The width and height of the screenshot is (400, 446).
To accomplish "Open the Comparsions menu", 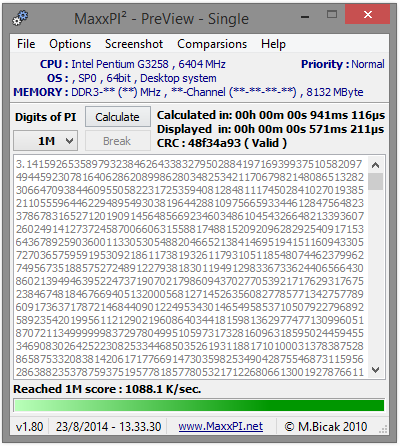I will (x=212, y=44).
